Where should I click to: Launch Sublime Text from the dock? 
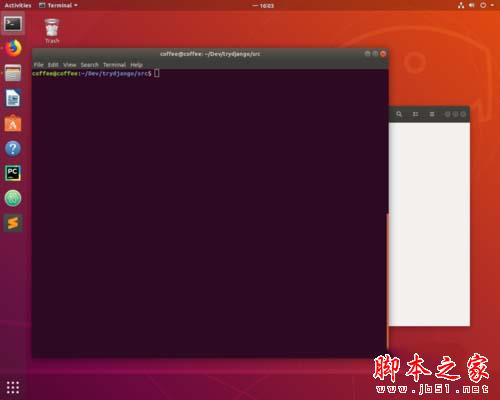click(x=13, y=223)
